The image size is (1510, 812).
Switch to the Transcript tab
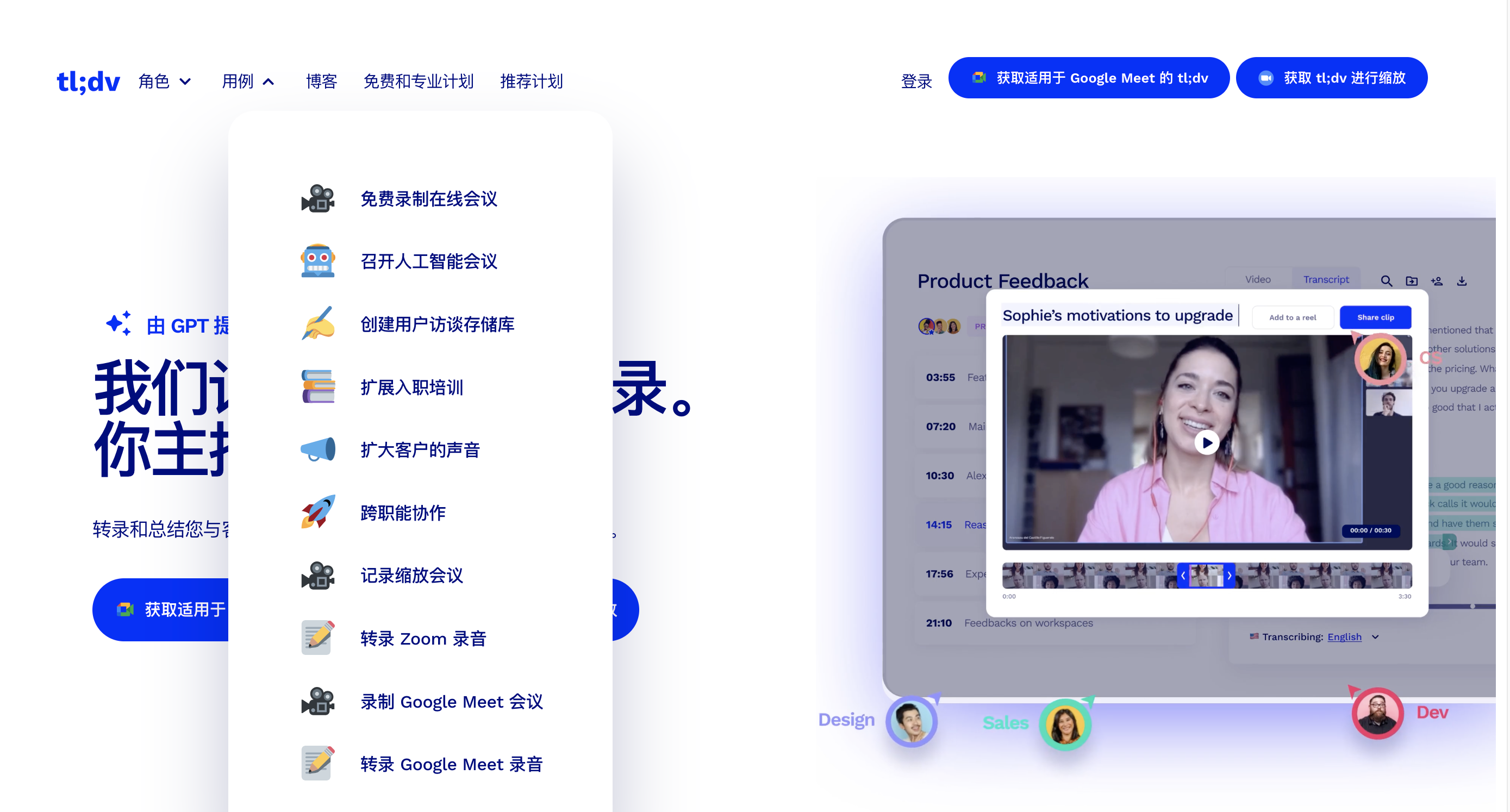point(1325,279)
